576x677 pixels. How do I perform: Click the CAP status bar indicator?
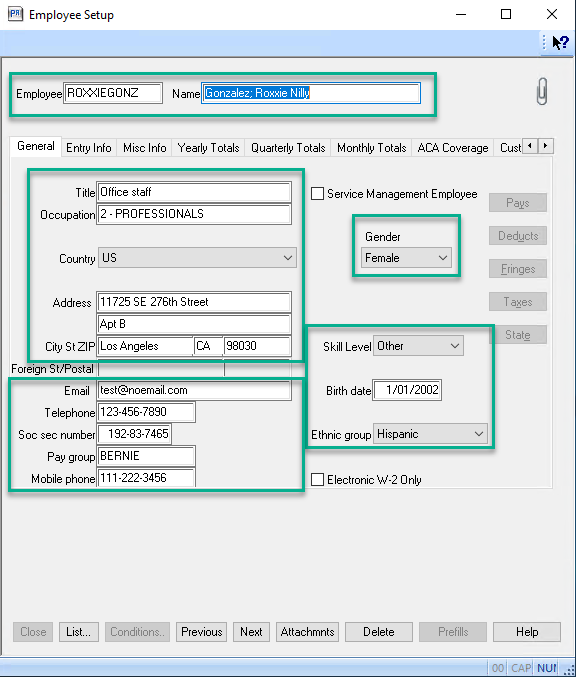click(x=521, y=668)
